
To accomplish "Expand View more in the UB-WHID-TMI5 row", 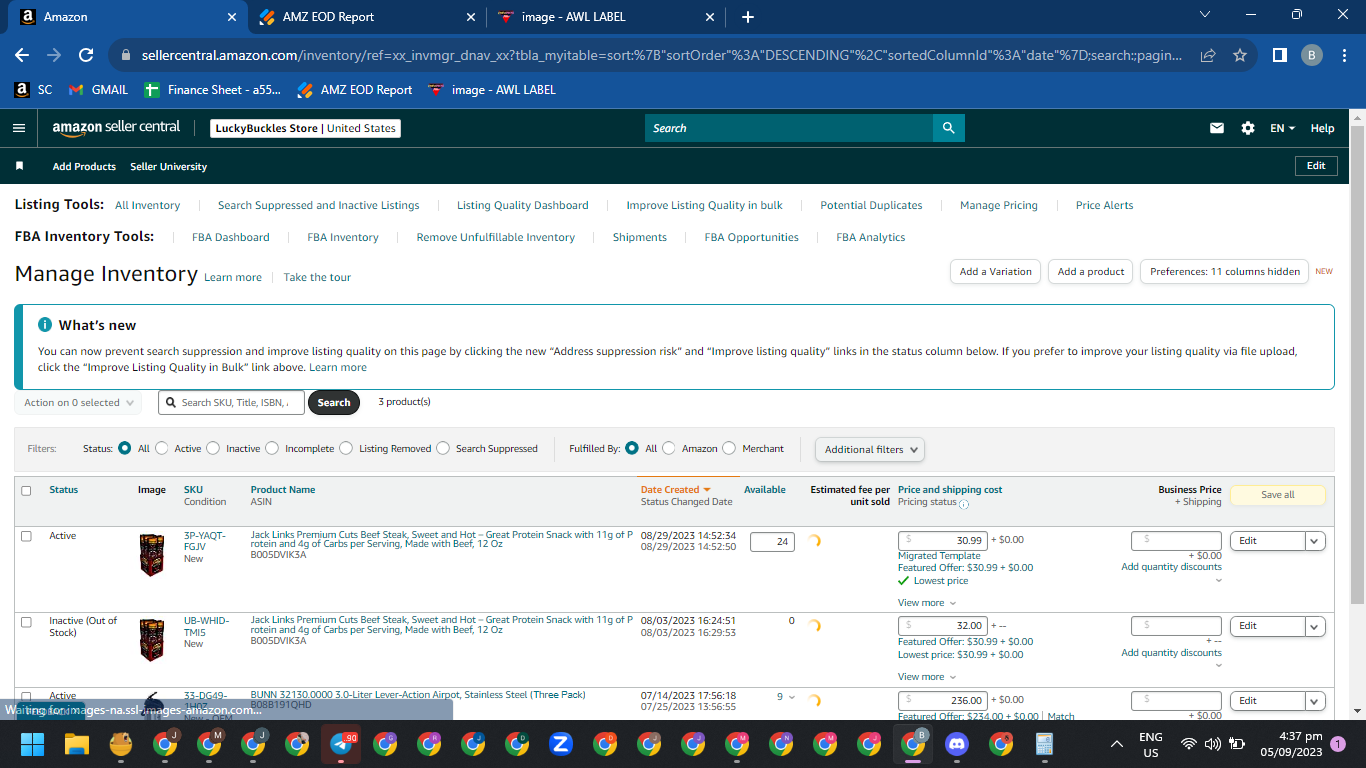I will 926,677.
